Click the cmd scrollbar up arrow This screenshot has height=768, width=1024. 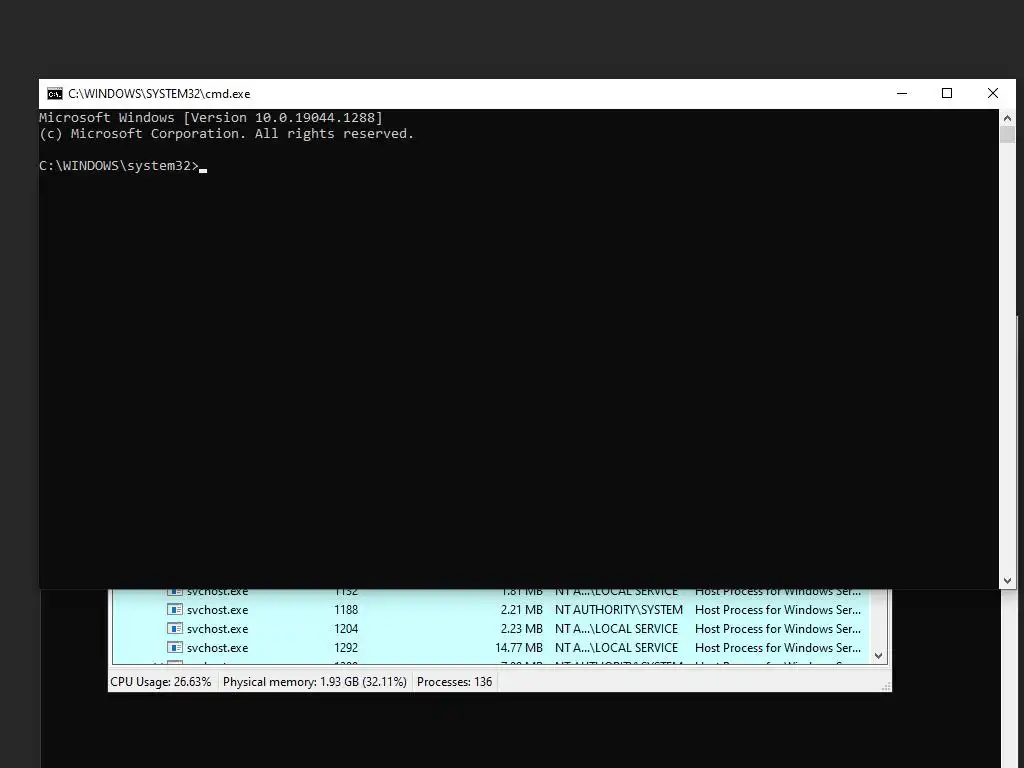[x=1007, y=118]
